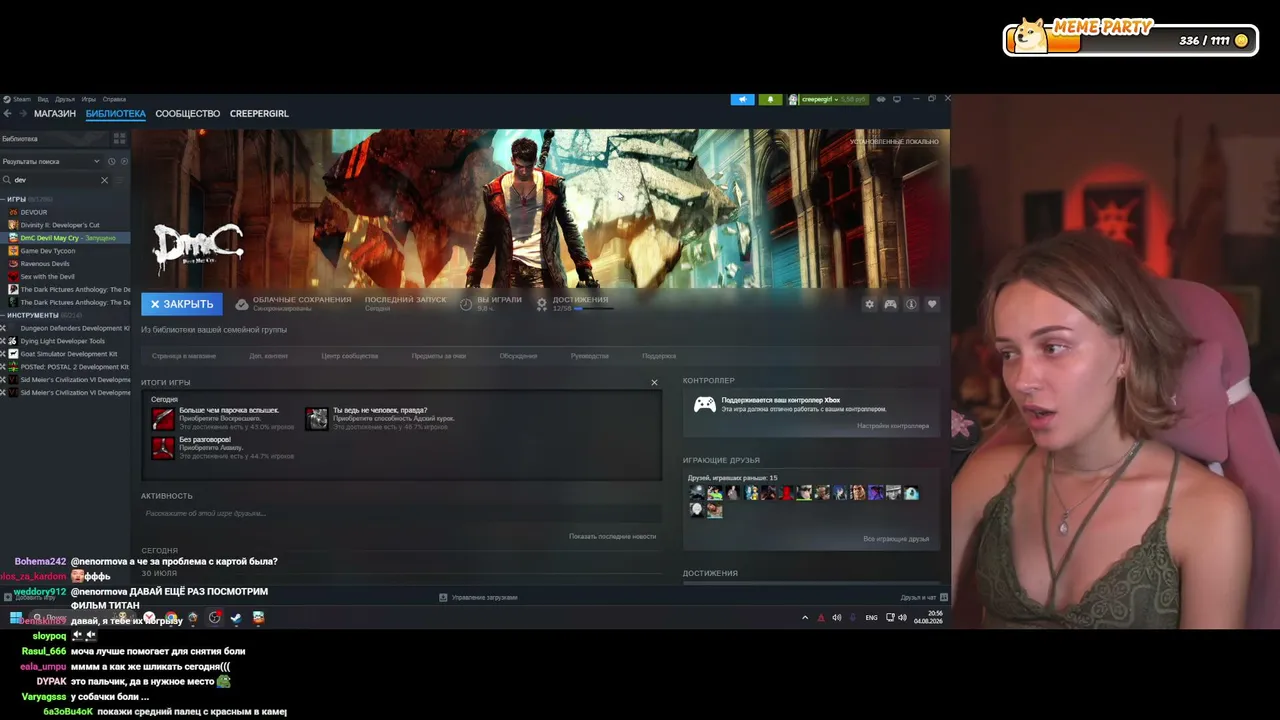
Task: Open the green notifications bell
Action: 770,99
